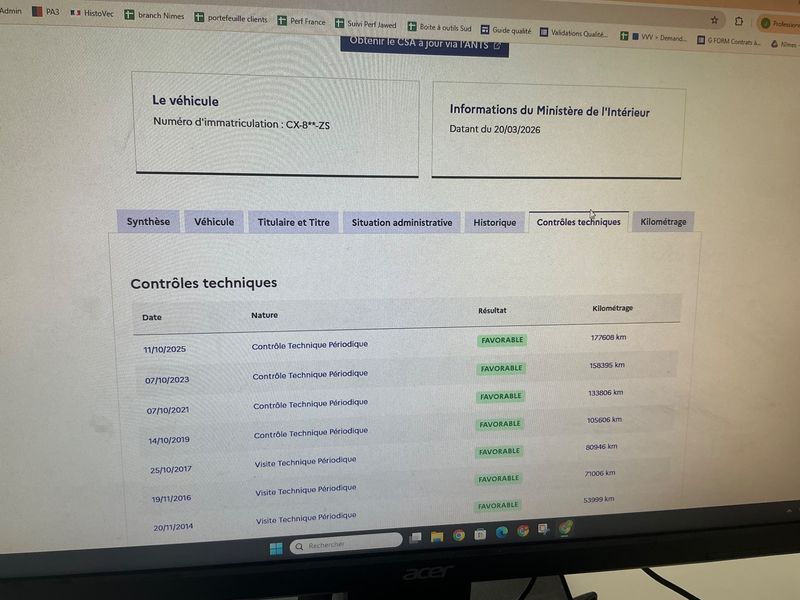
Task: Click the mileage 53999 km
Action: 598,500
